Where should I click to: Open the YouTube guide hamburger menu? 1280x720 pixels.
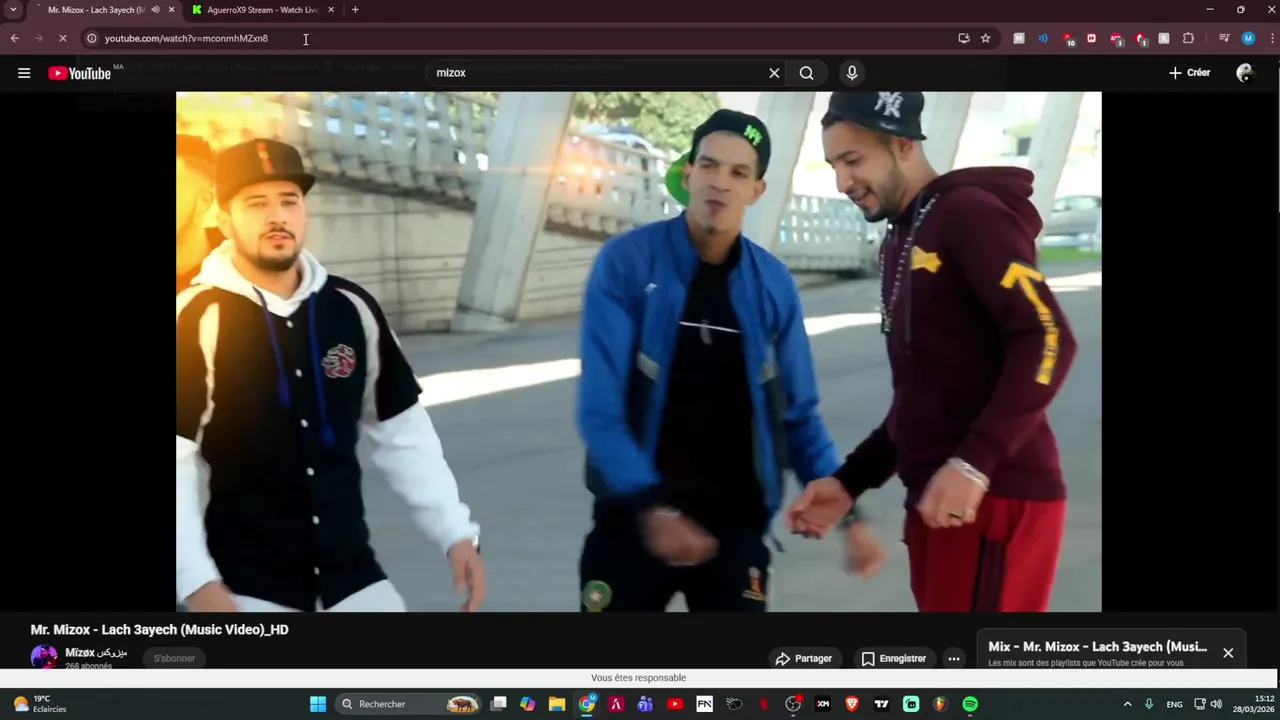click(x=24, y=73)
